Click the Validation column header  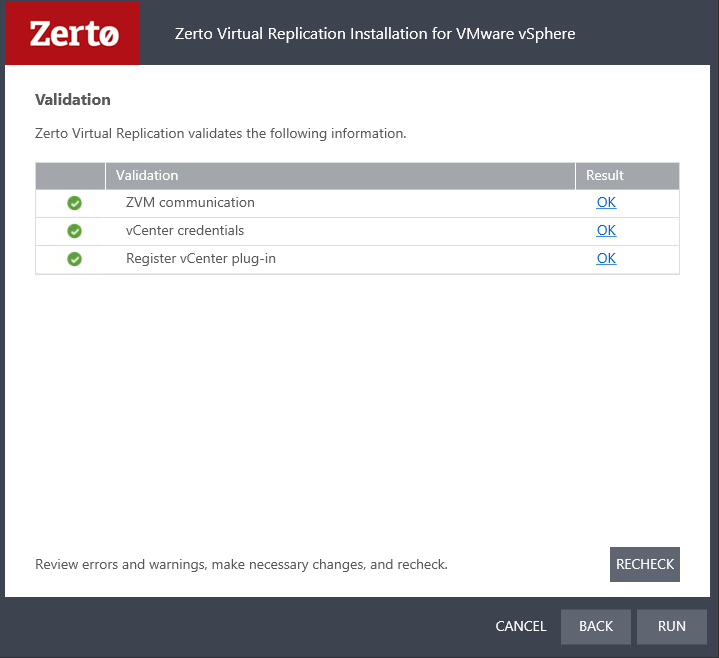tap(147, 175)
